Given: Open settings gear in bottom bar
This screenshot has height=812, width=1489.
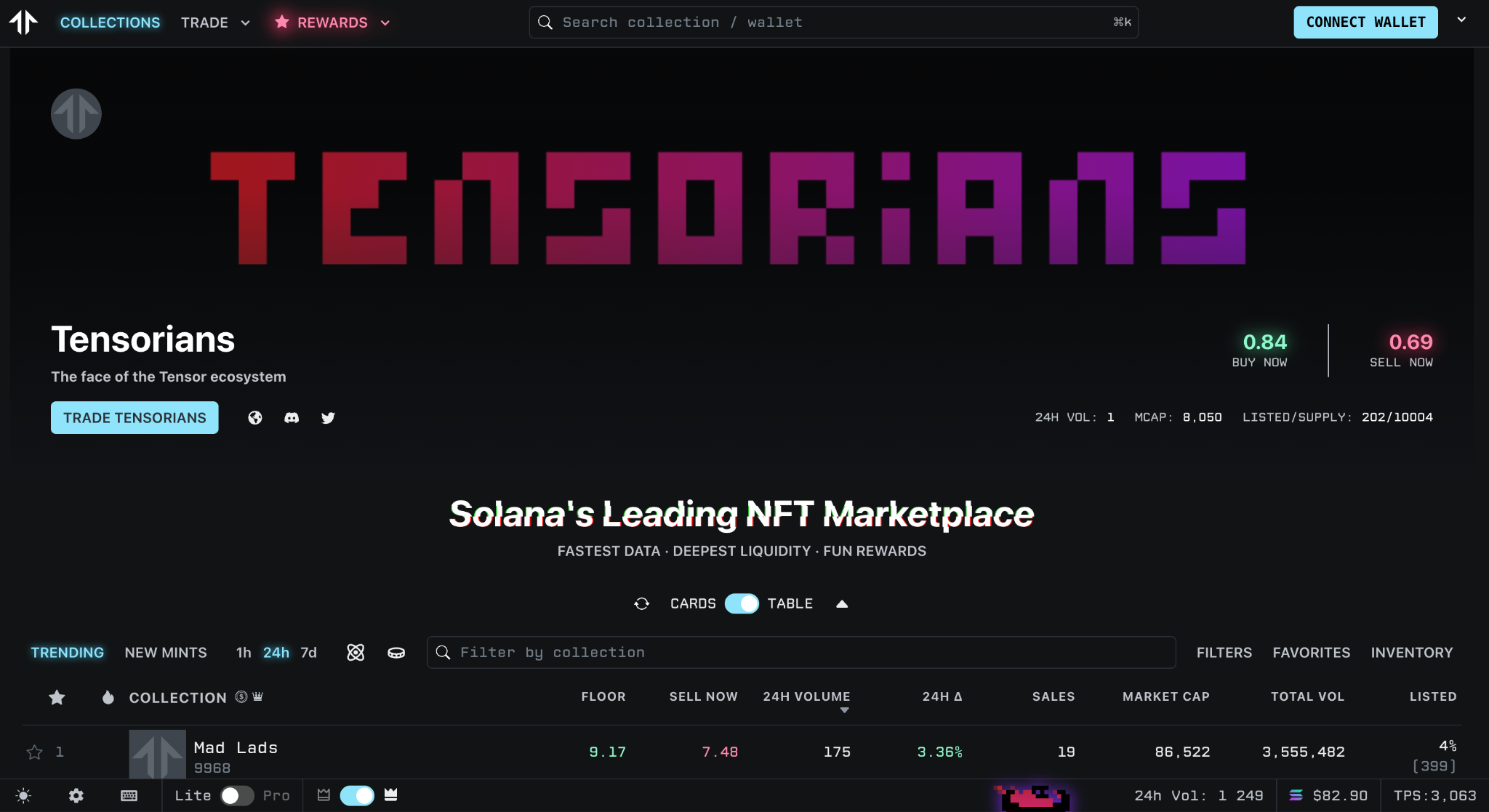Looking at the screenshot, I should tap(76, 795).
